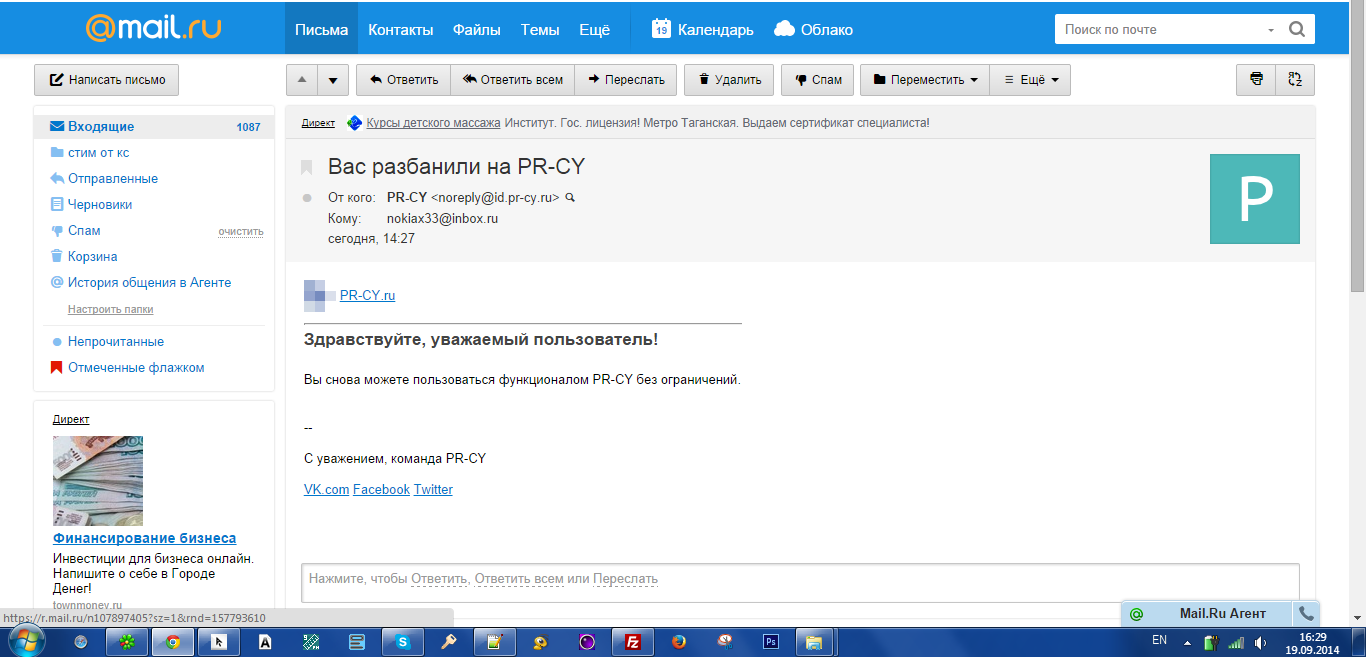
Task: Click the Mail.ru logo
Action: (153, 27)
